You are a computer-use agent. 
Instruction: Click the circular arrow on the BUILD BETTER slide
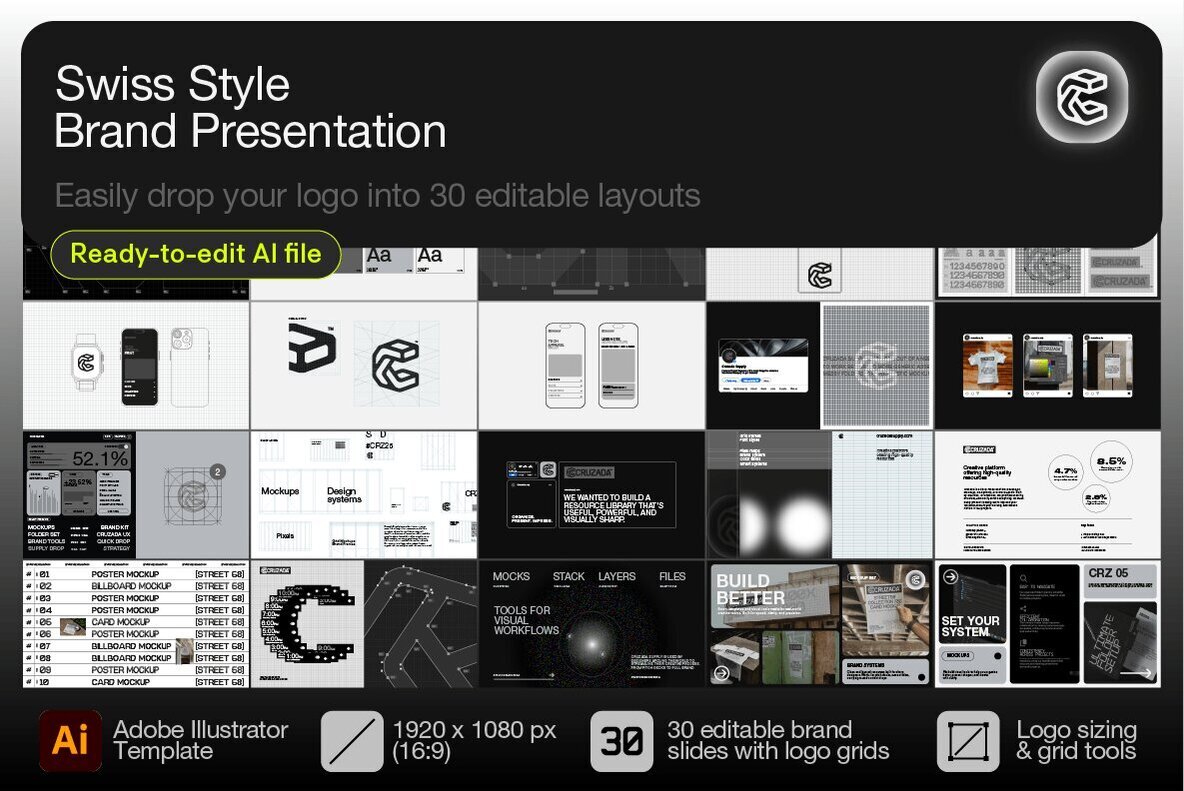[x=722, y=672]
